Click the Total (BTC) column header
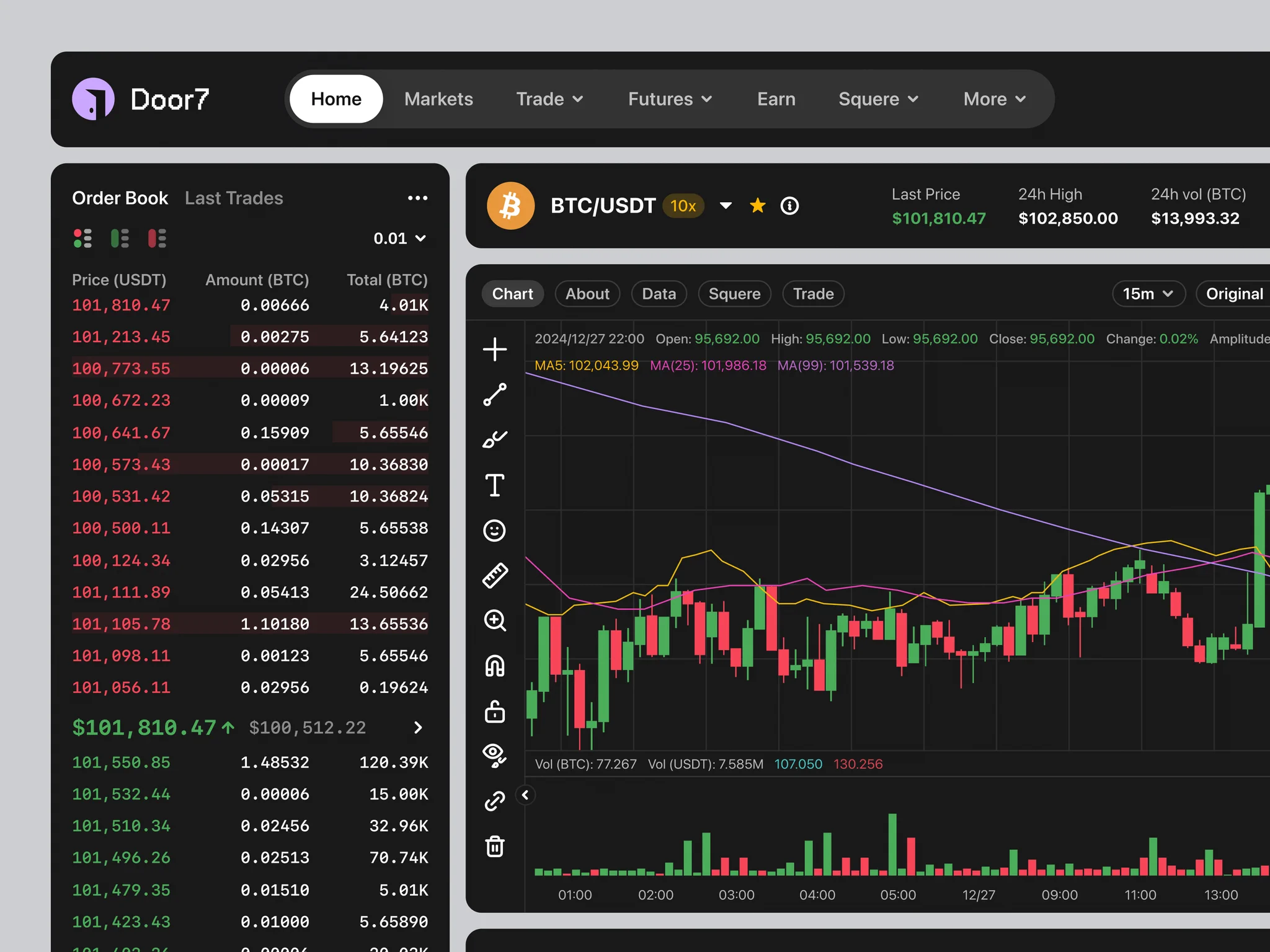 pyautogui.click(x=388, y=280)
